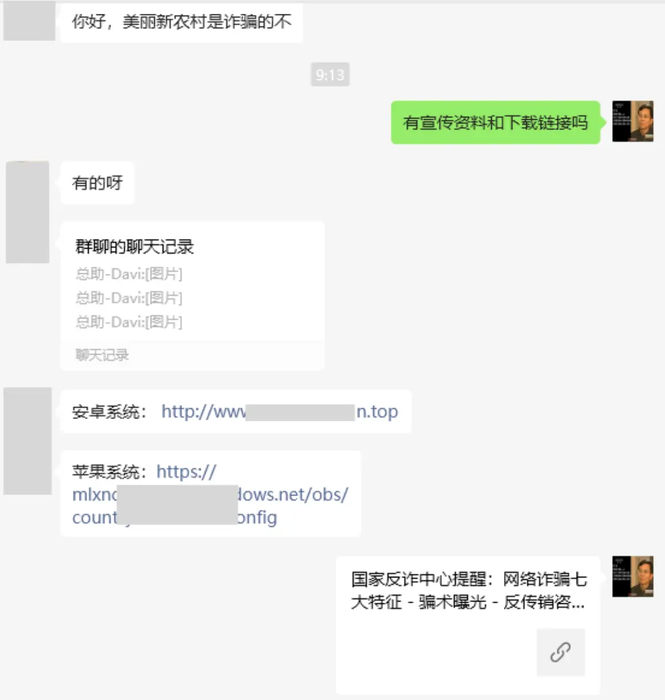Select the green message 有宣传资料和下载链接吗
This screenshot has width=665, height=700.
click(x=495, y=122)
